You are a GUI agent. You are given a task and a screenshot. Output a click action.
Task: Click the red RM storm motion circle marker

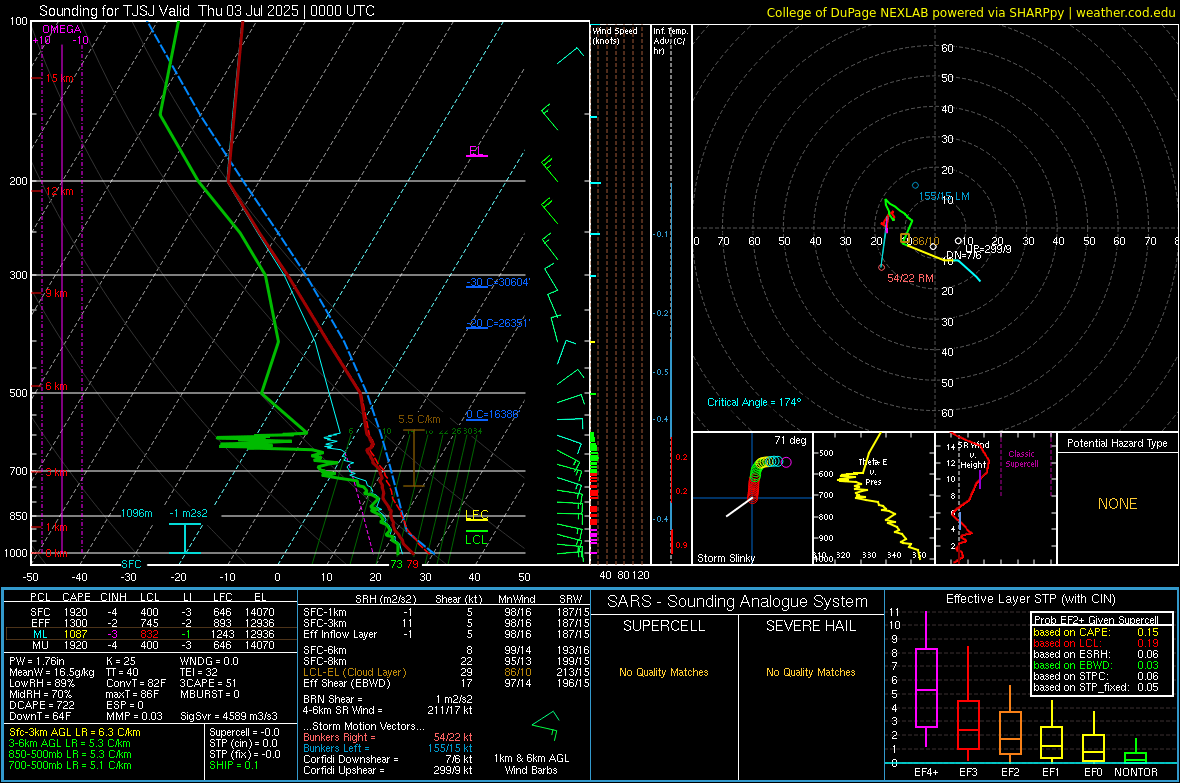tap(881, 267)
